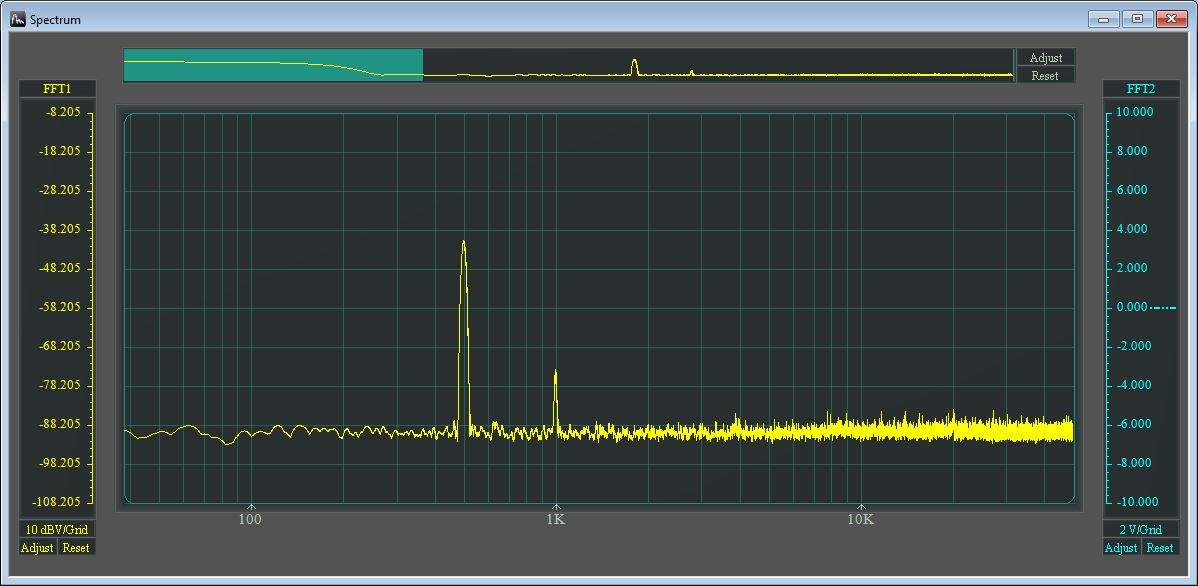Click the green highlighted overview range

click(274, 65)
